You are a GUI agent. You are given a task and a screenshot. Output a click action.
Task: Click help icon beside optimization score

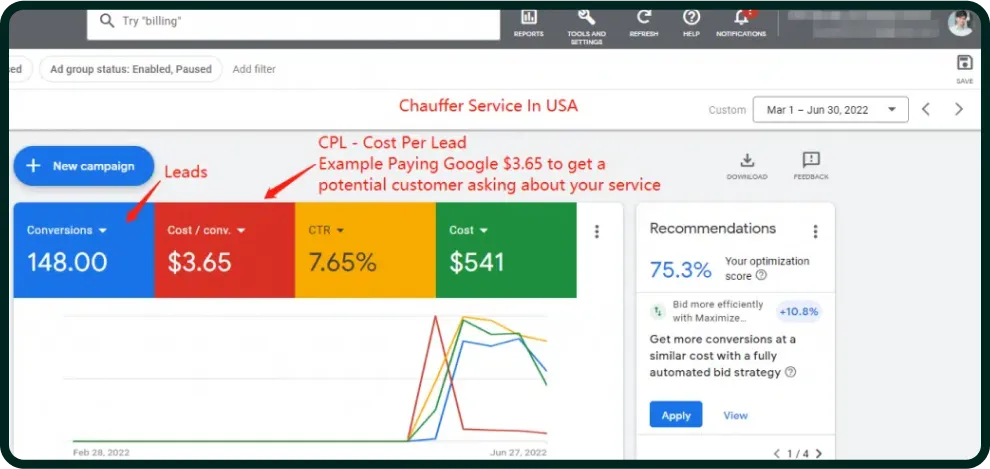pos(761,275)
